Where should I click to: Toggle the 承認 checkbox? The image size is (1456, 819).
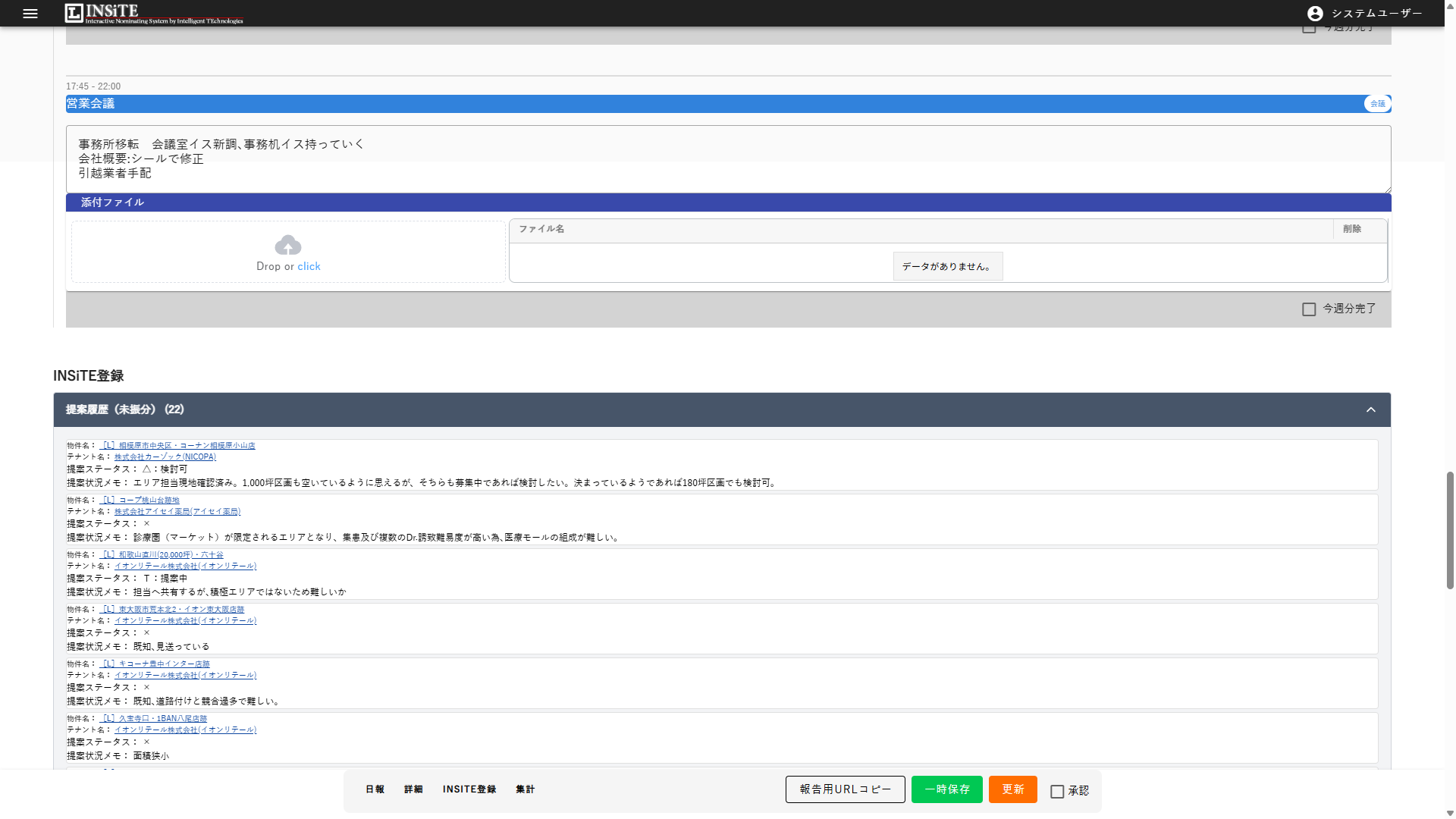coord(1057,792)
